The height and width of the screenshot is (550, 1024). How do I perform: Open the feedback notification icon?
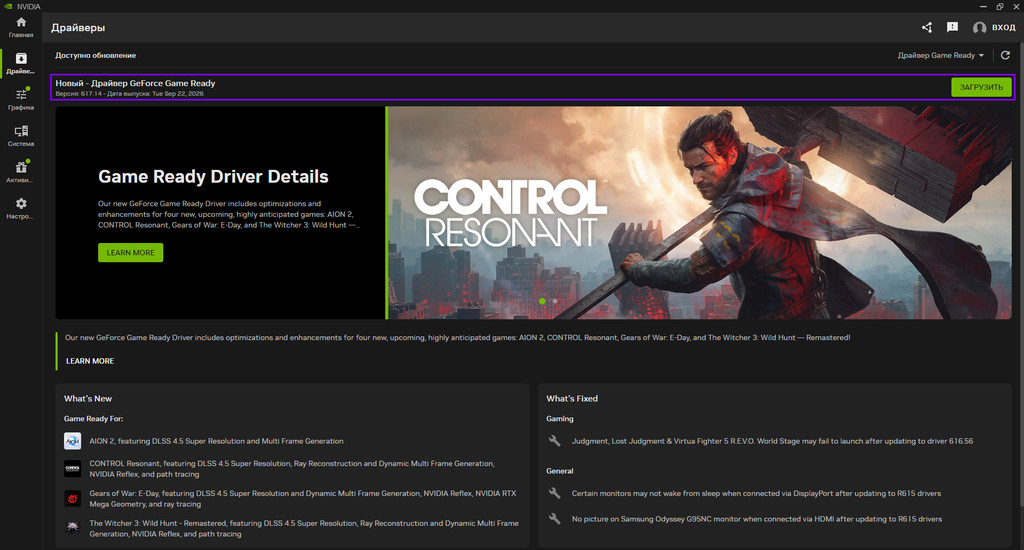coord(952,27)
